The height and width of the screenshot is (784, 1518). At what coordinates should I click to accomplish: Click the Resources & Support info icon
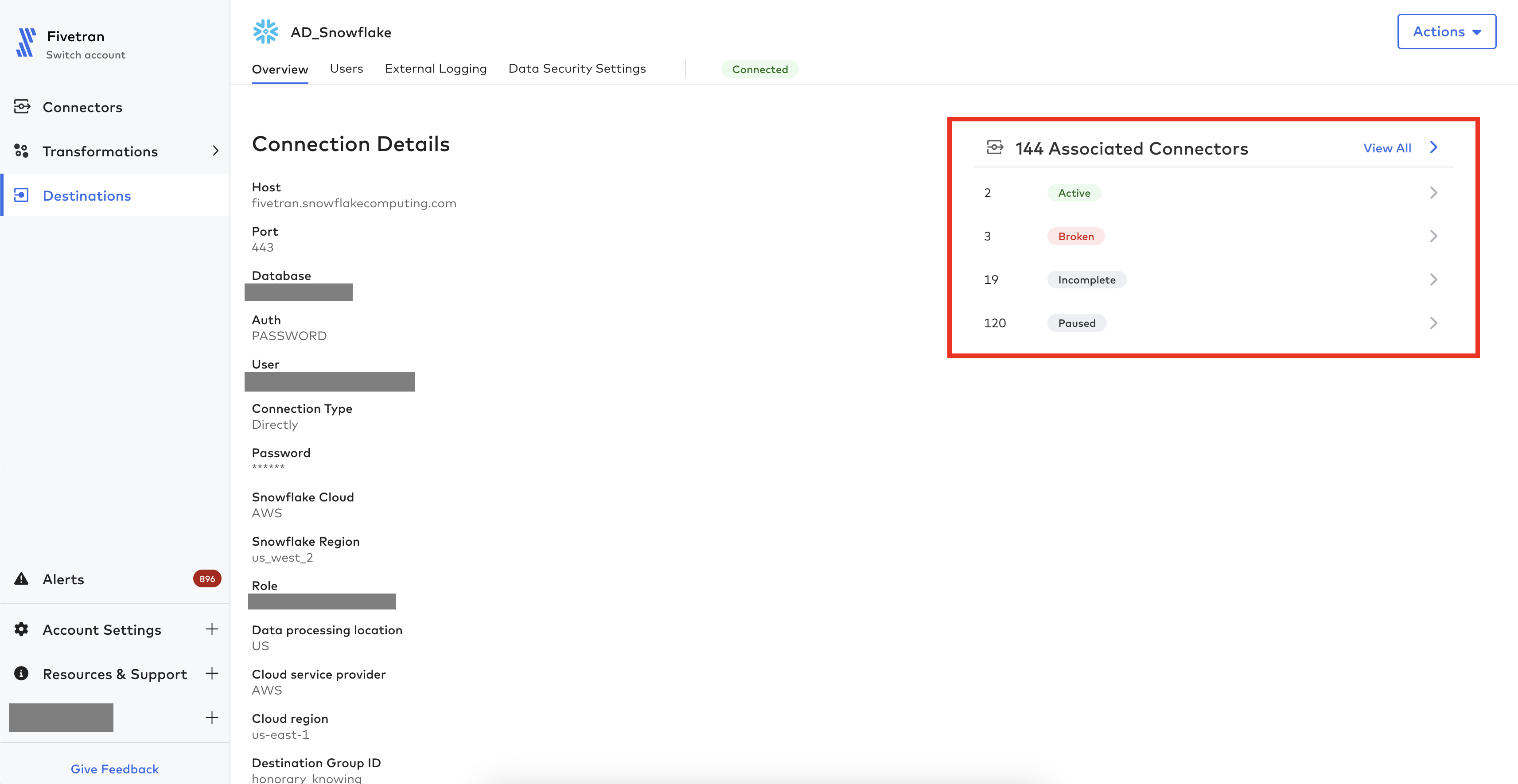point(21,673)
